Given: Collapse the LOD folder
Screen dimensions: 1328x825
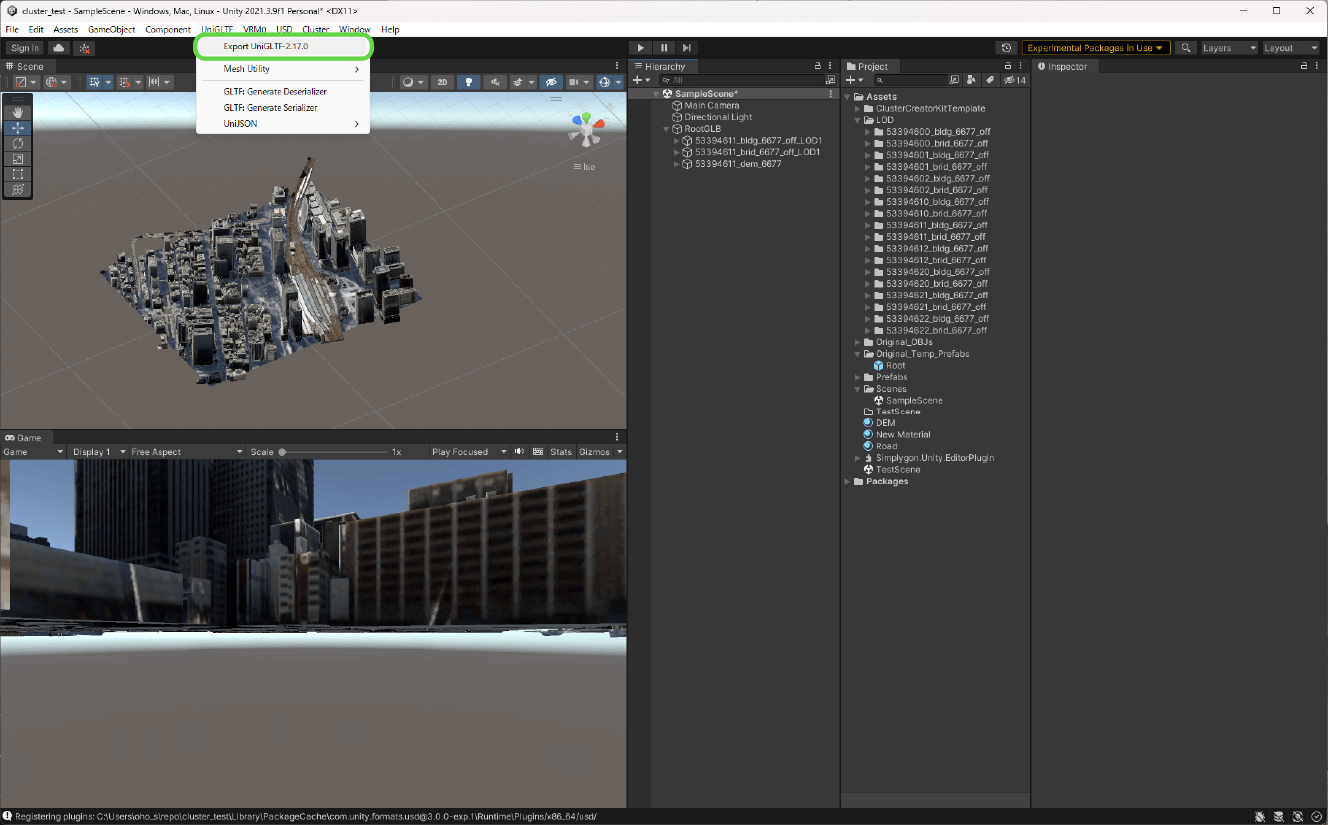Looking at the screenshot, I should pos(858,120).
